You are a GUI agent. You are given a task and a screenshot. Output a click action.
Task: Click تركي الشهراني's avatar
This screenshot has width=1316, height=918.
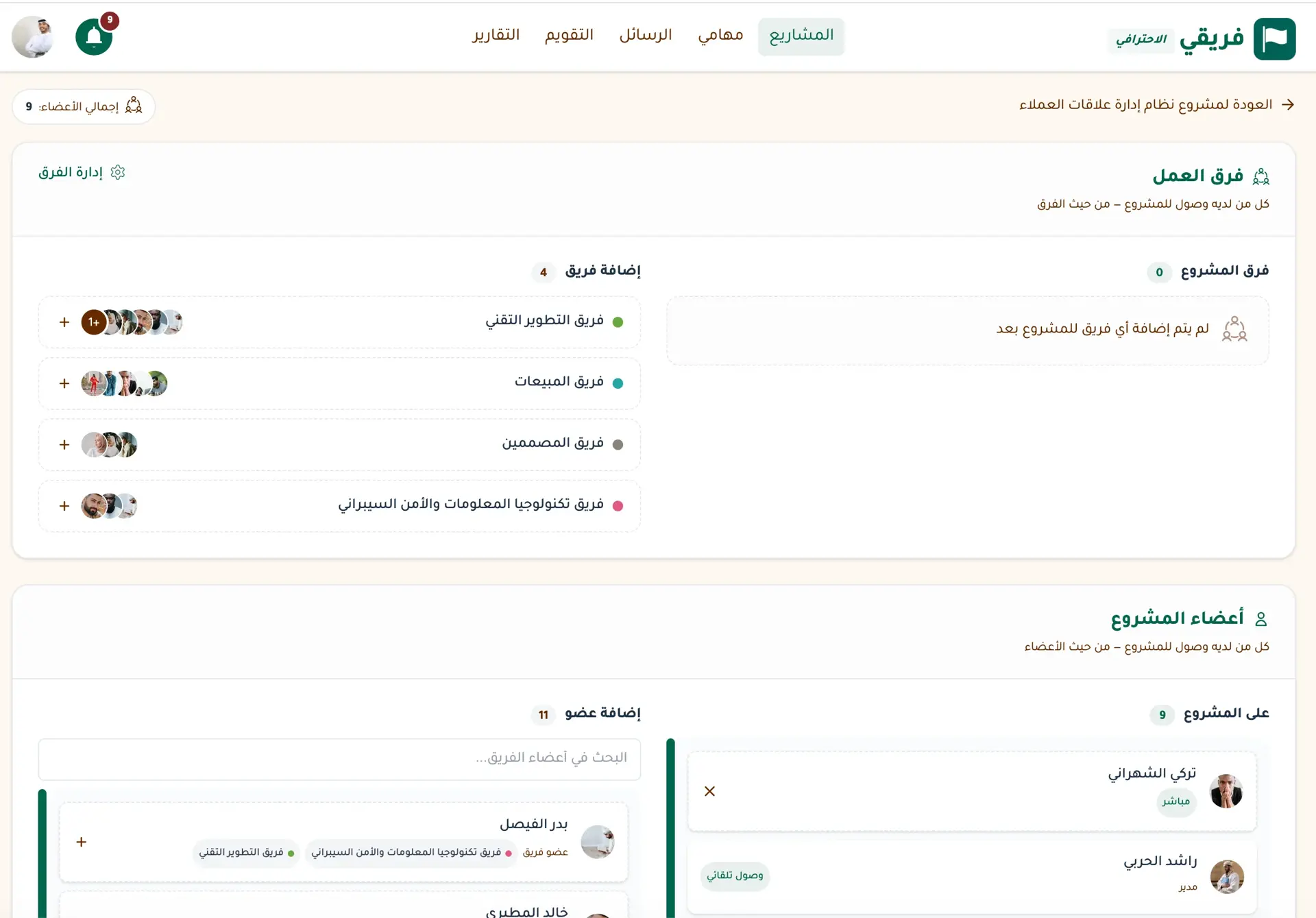click(x=1226, y=792)
